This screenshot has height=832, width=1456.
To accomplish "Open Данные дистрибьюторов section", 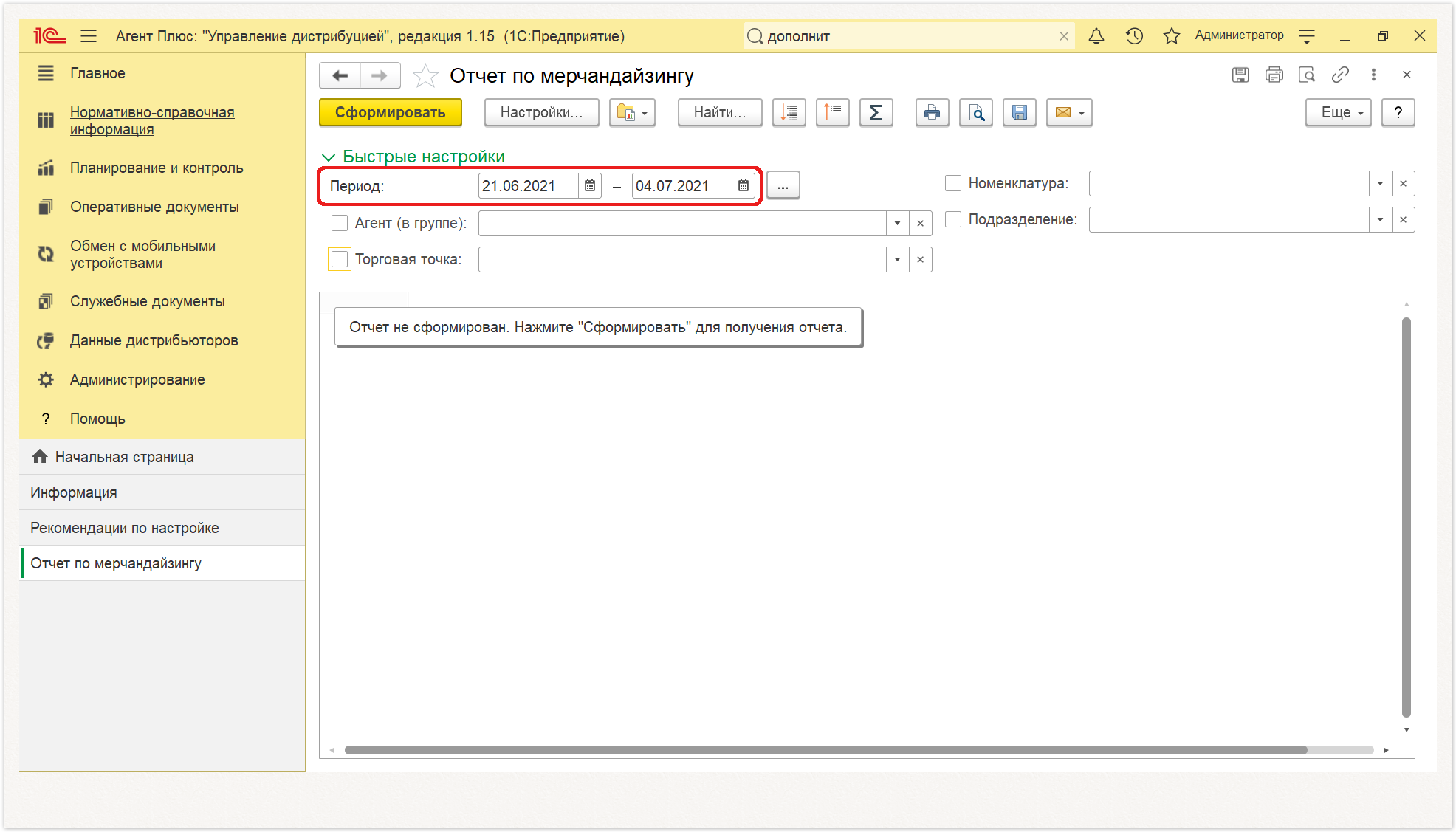I will point(154,340).
